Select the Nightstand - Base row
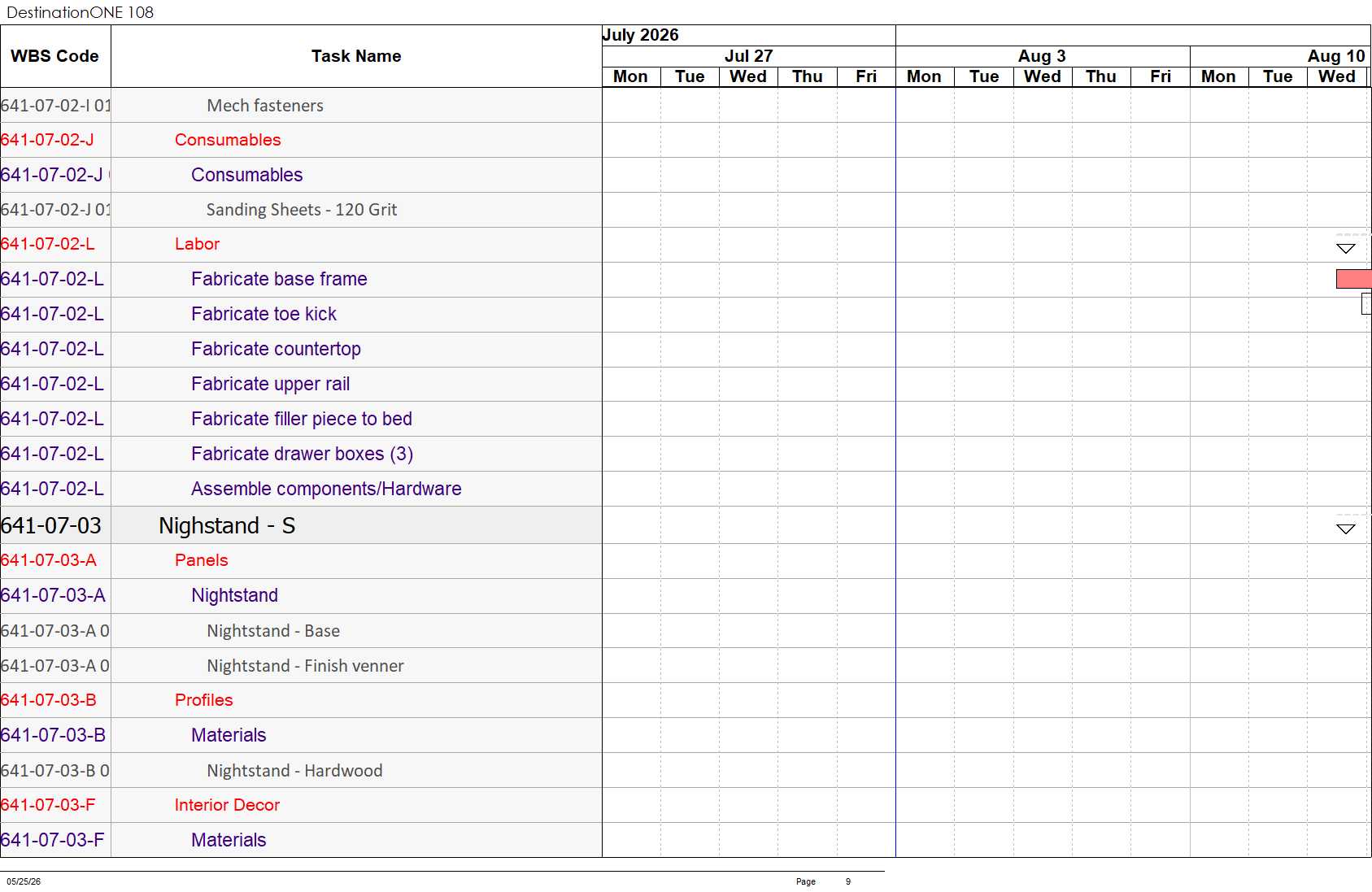Screen dimensions: 1372x892 (301, 631)
